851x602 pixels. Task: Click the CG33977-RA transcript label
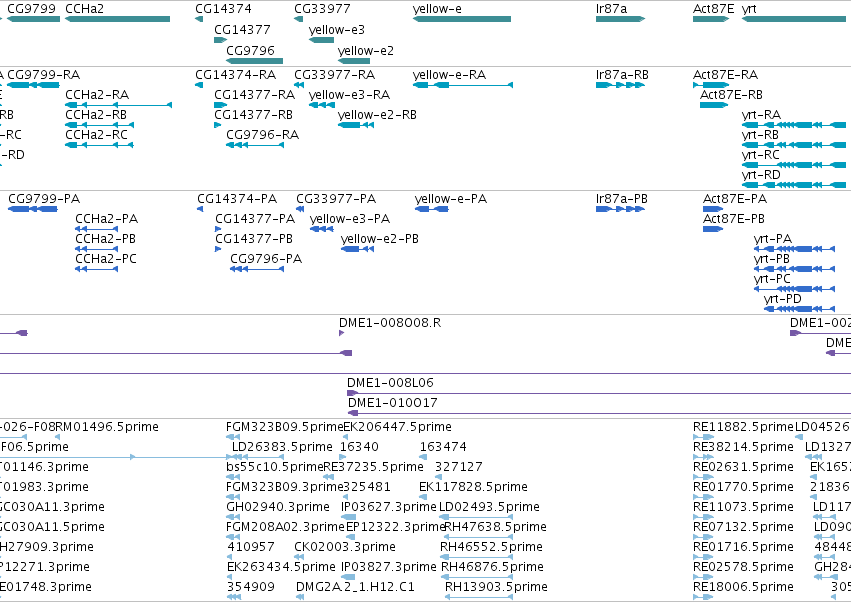(334, 74)
